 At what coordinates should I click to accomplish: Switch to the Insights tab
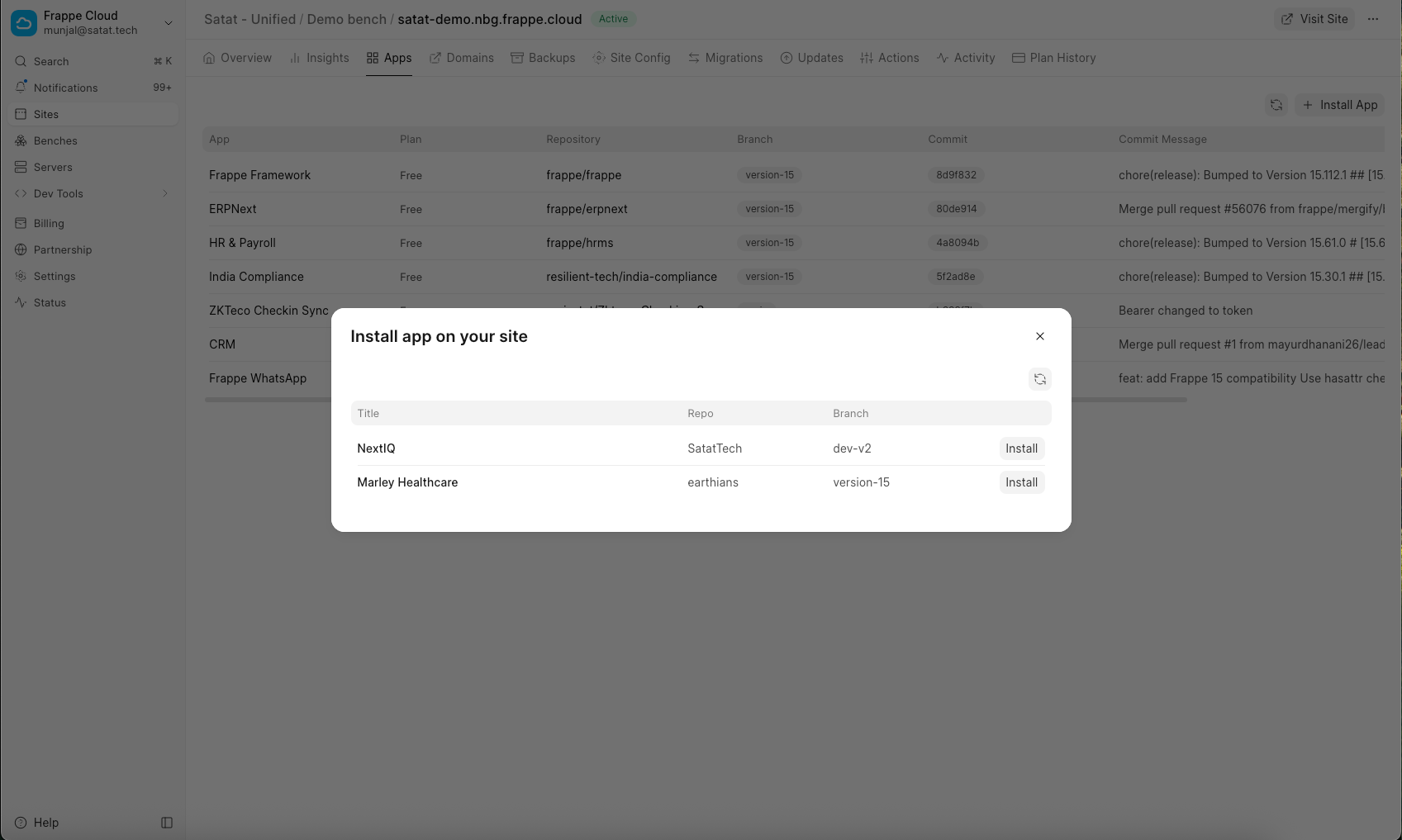tap(319, 58)
